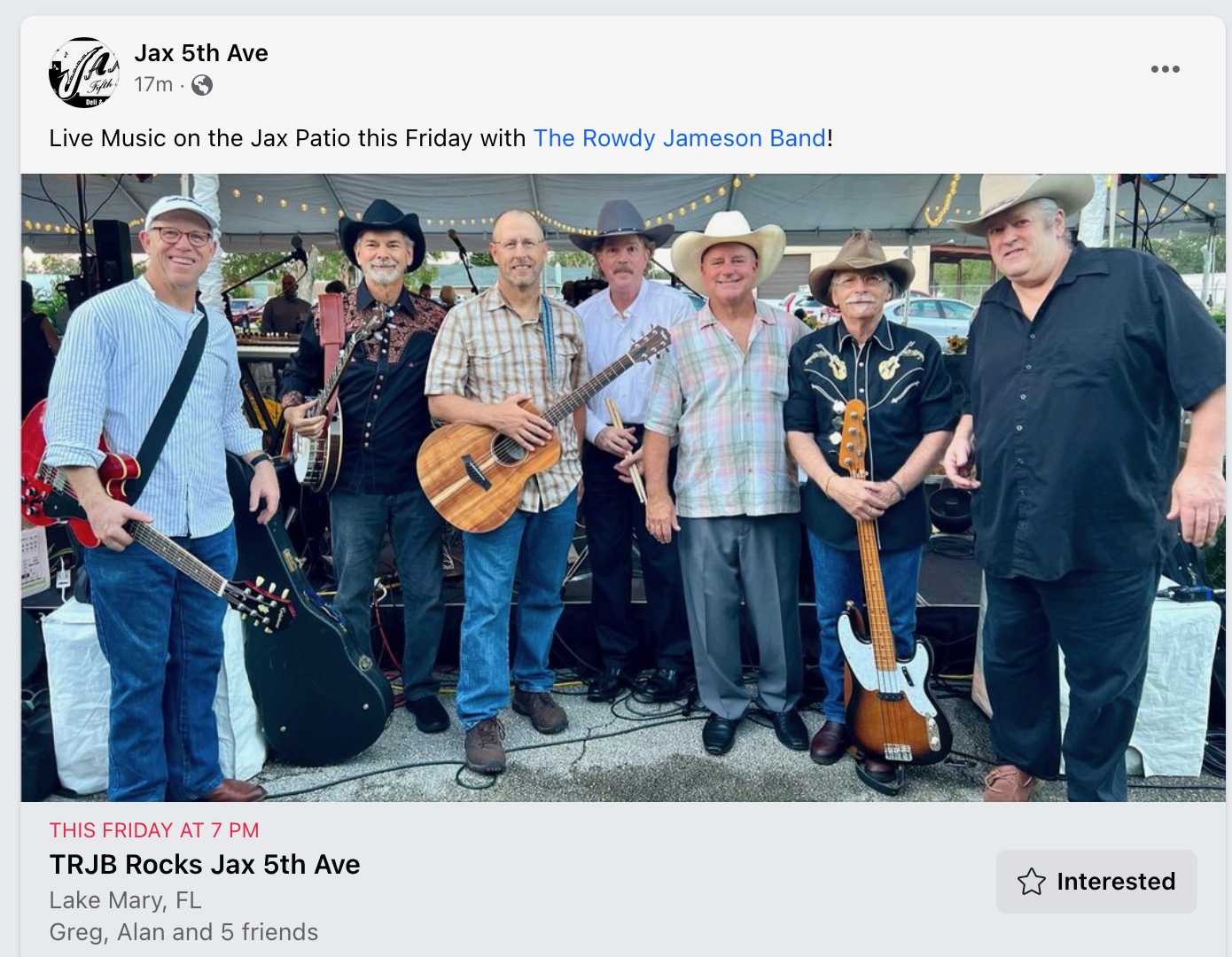Open the TRJB Rocks Jax 5th Ave event title
Image resolution: width=1232 pixels, height=957 pixels.
coord(205,864)
